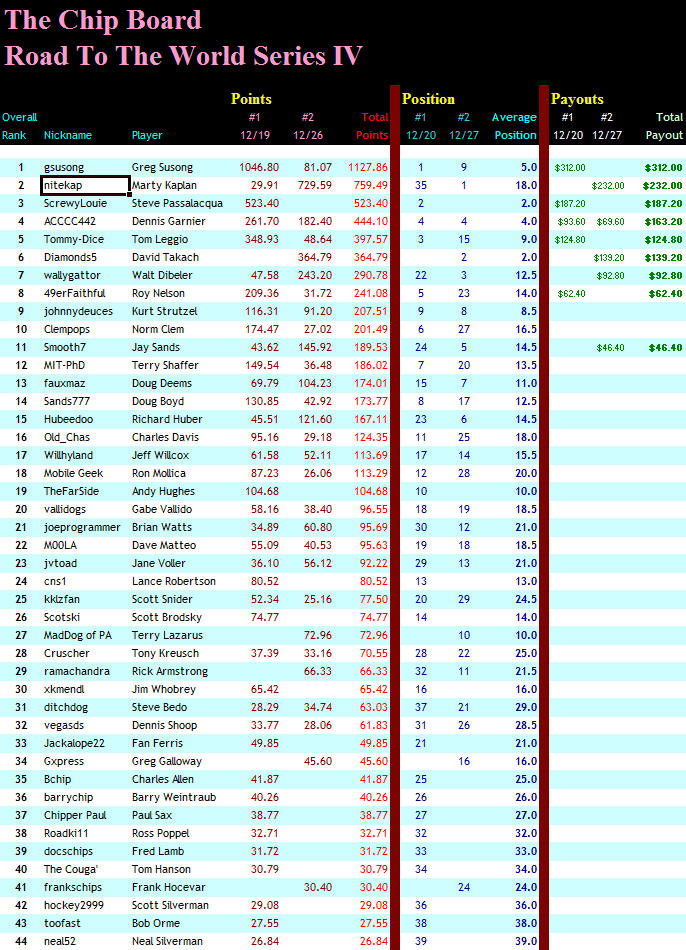The width and height of the screenshot is (686, 950).
Task: Select nickname Willhyland
Action: pos(68,456)
